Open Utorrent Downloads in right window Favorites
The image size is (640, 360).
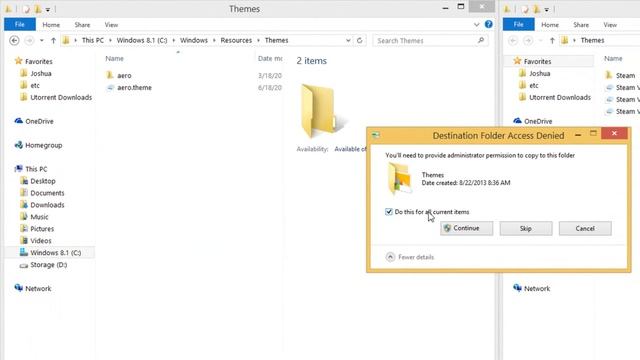(560, 98)
